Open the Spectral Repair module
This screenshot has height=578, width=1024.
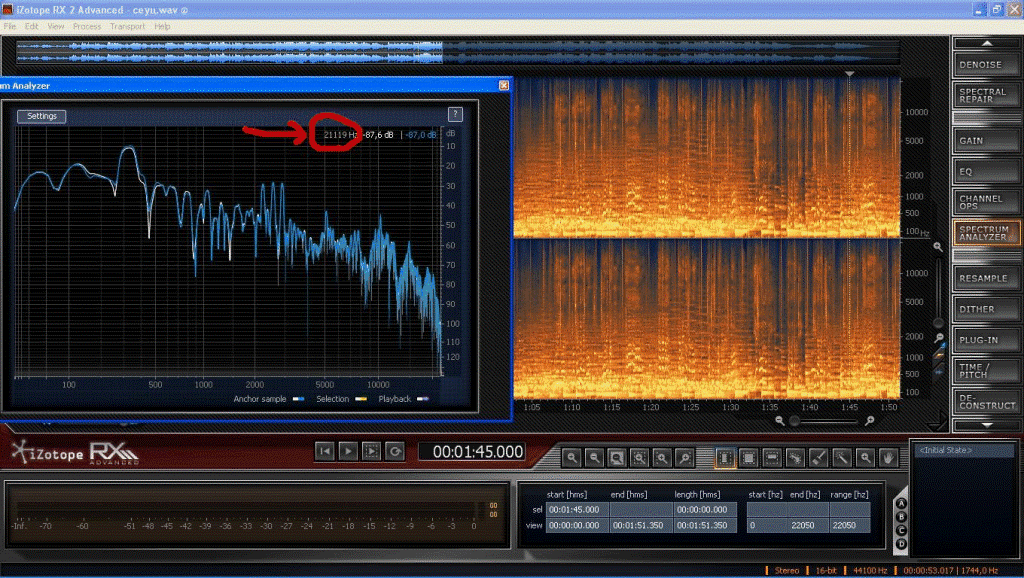pyautogui.click(x=986, y=97)
